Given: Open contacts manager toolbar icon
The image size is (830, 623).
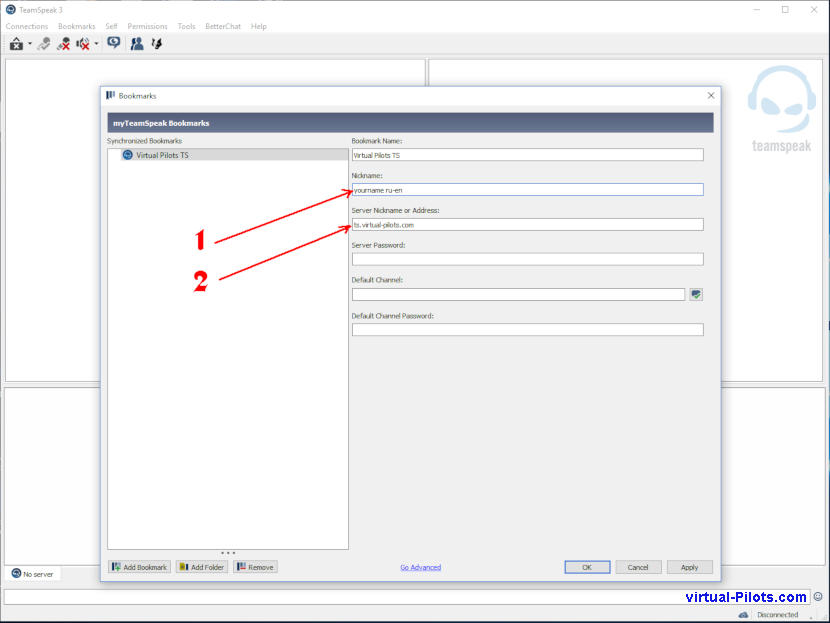Looking at the screenshot, I should [x=137, y=43].
